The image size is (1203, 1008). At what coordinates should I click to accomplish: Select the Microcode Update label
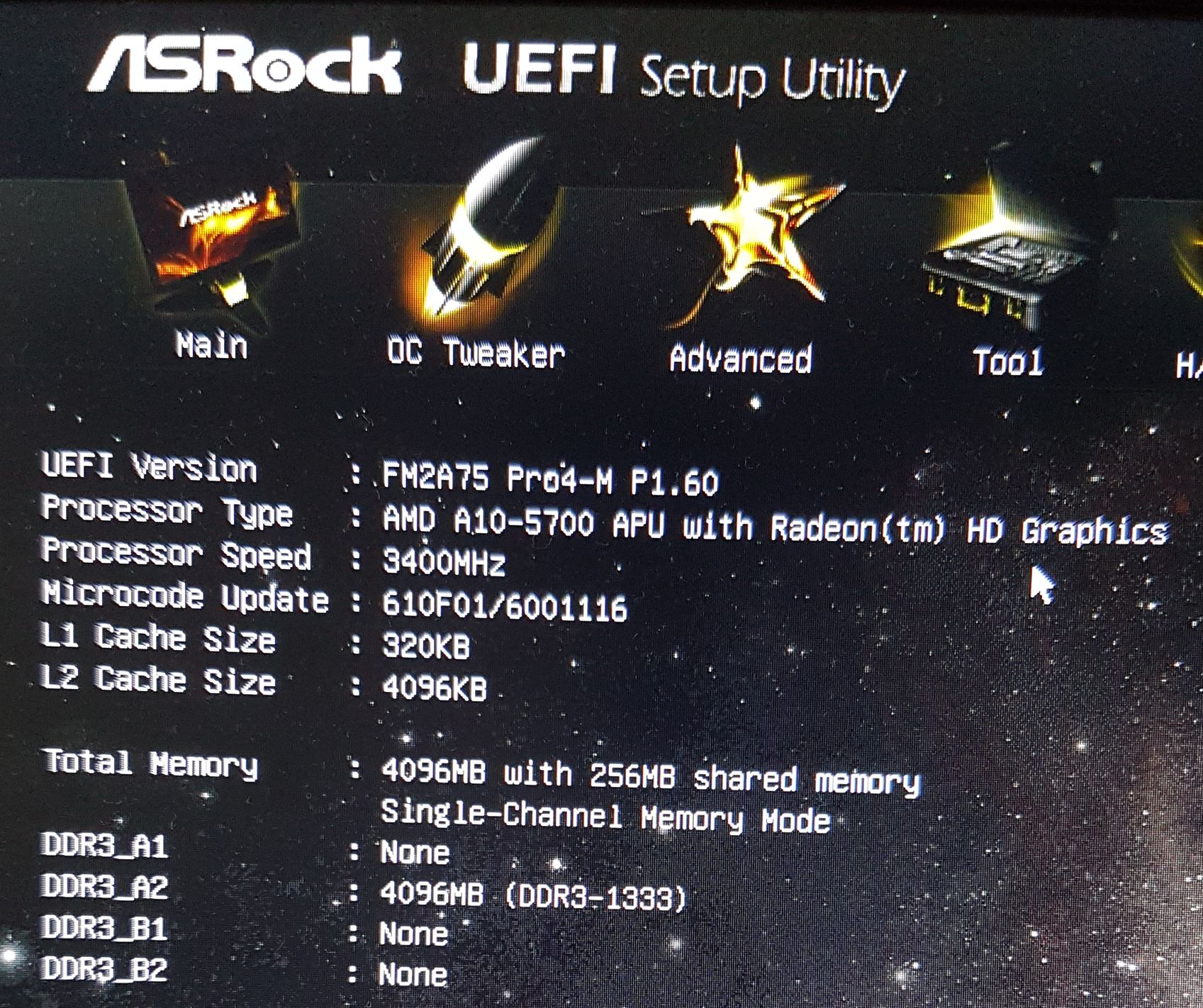click(x=185, y=596)
